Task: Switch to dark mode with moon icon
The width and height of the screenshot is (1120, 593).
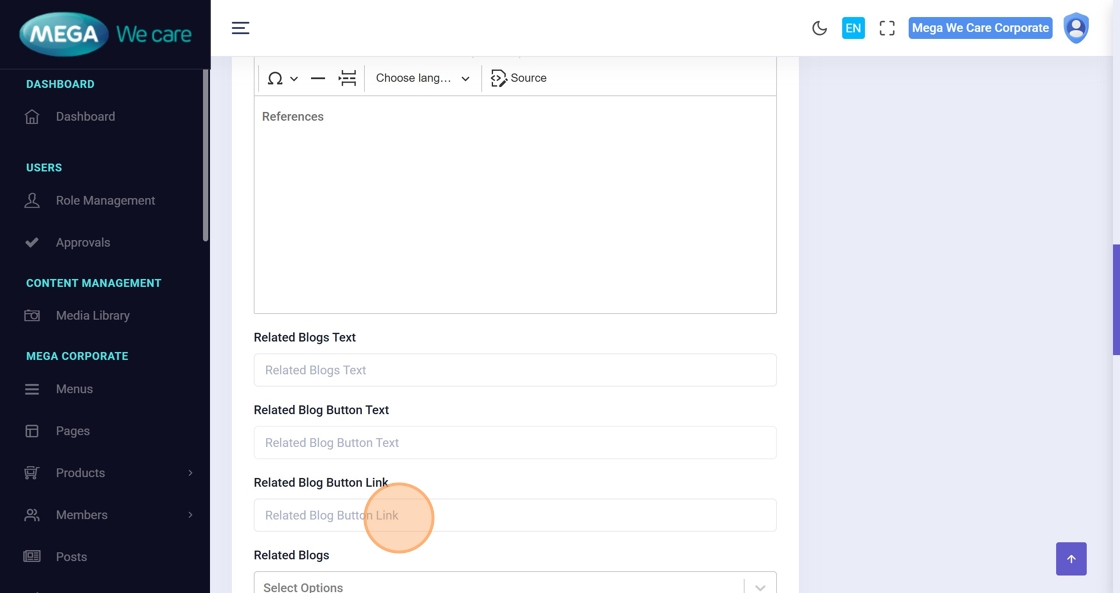Action: point(819,28)
